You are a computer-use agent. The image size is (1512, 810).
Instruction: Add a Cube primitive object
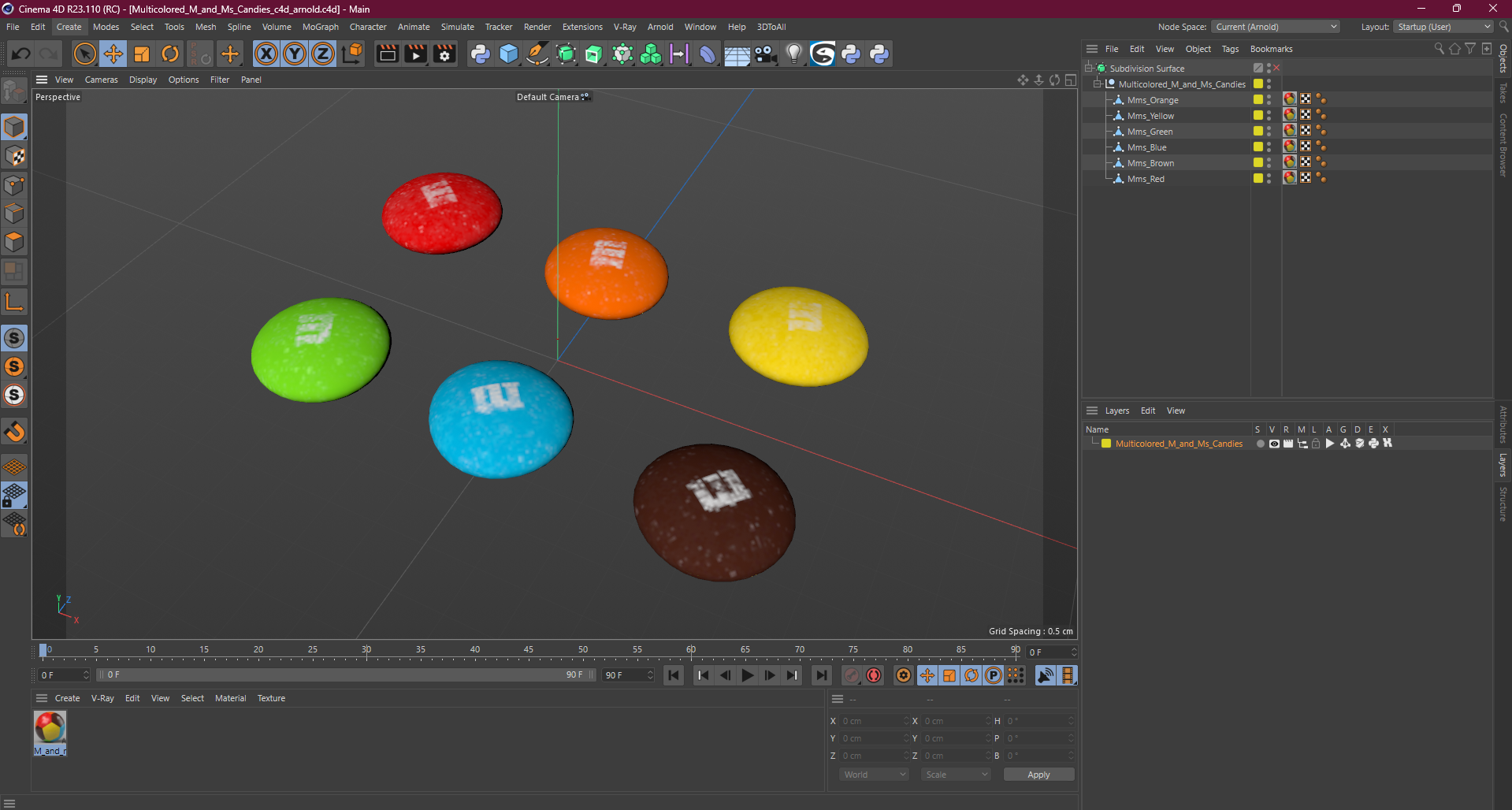coord(509,54)
